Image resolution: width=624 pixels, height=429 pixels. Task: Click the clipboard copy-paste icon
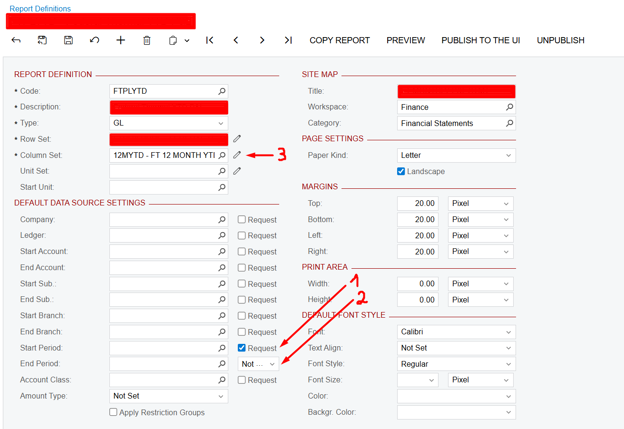[x=173, y=41]
